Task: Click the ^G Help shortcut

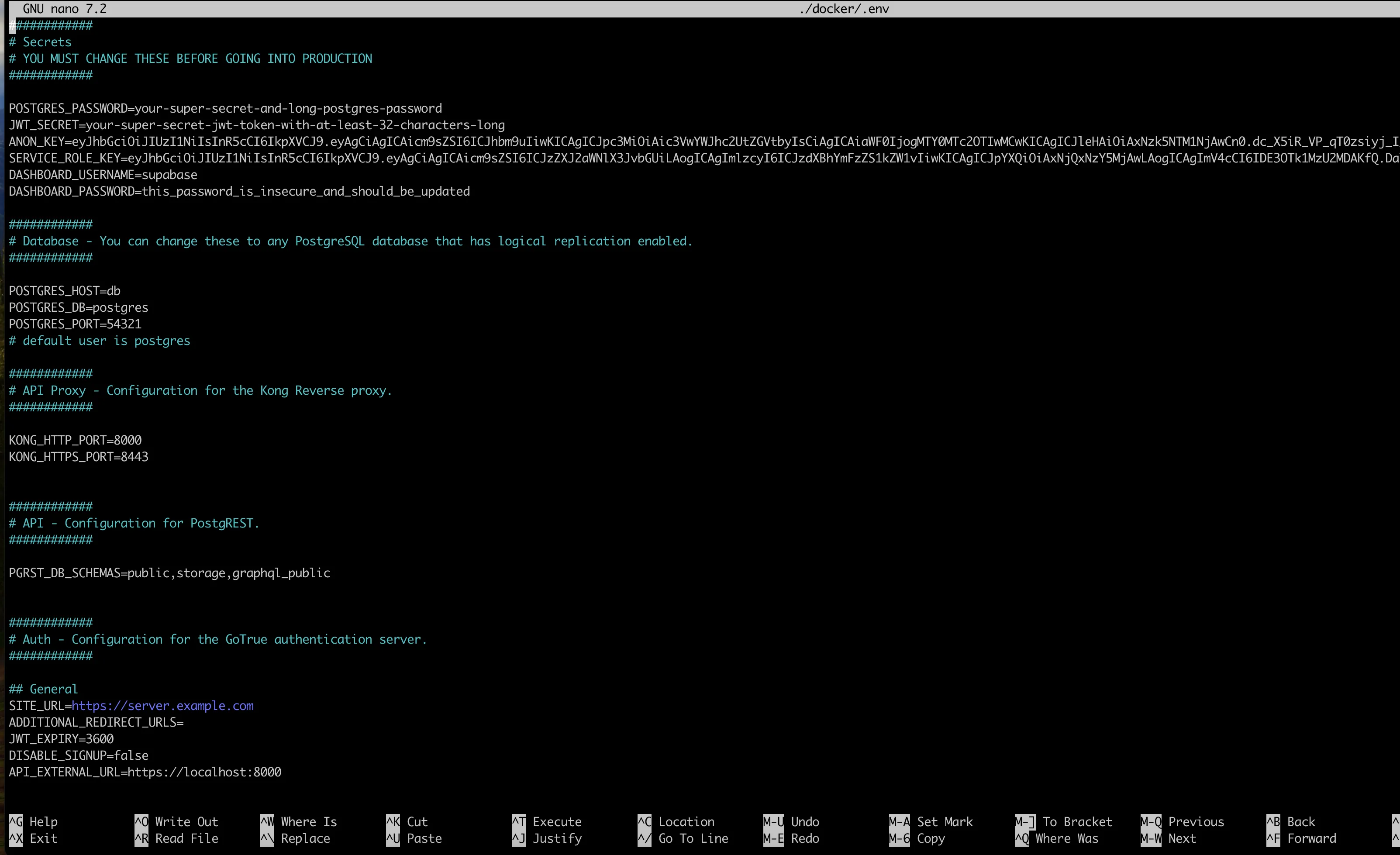Action: click(x=33, y=821)
